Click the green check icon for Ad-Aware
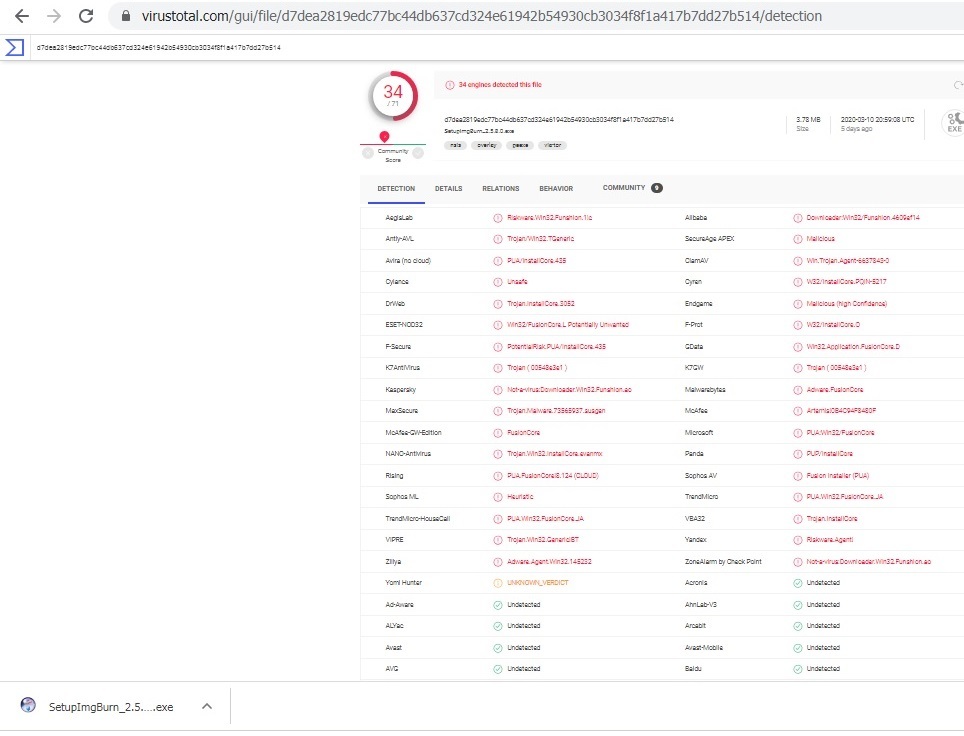This screenshot has height=736, width=964. (x=498, y=605)
